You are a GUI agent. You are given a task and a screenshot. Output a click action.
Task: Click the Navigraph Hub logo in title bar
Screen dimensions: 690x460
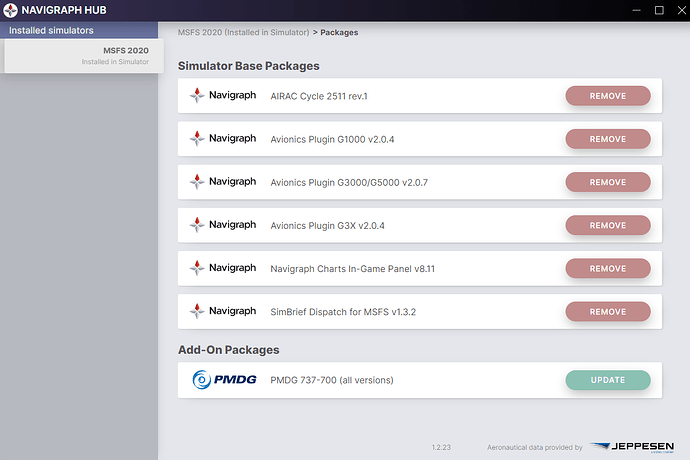click(11, 10)
